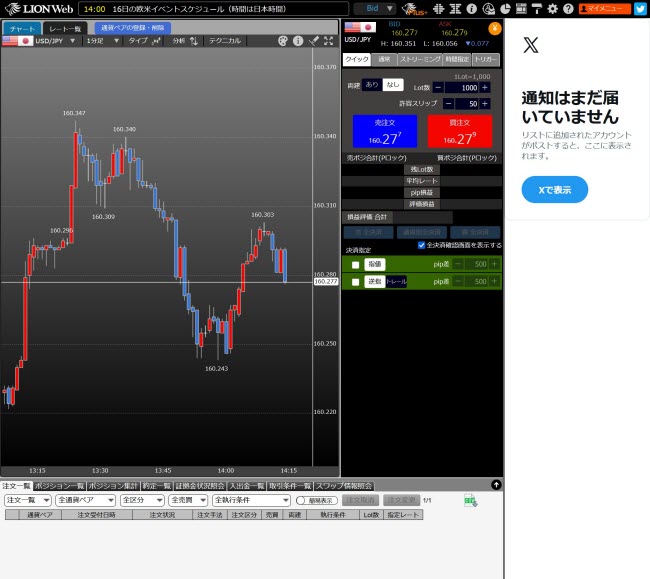This screenshot has width=650, height=579.
Task: Click the 許容スリップ field showing 50
Action: coord(467,104)
